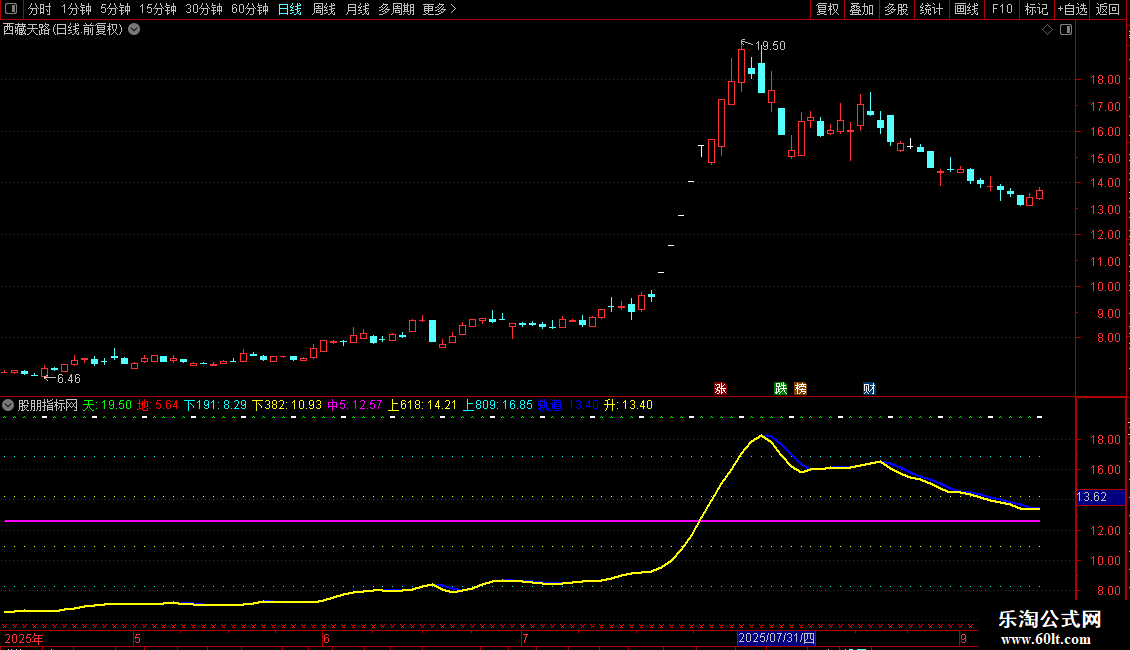Image resolution: width=1130 pixels, height=650 pixels.
Task: Click the 股朋指标网 indicator name
Action: (48, 405)
